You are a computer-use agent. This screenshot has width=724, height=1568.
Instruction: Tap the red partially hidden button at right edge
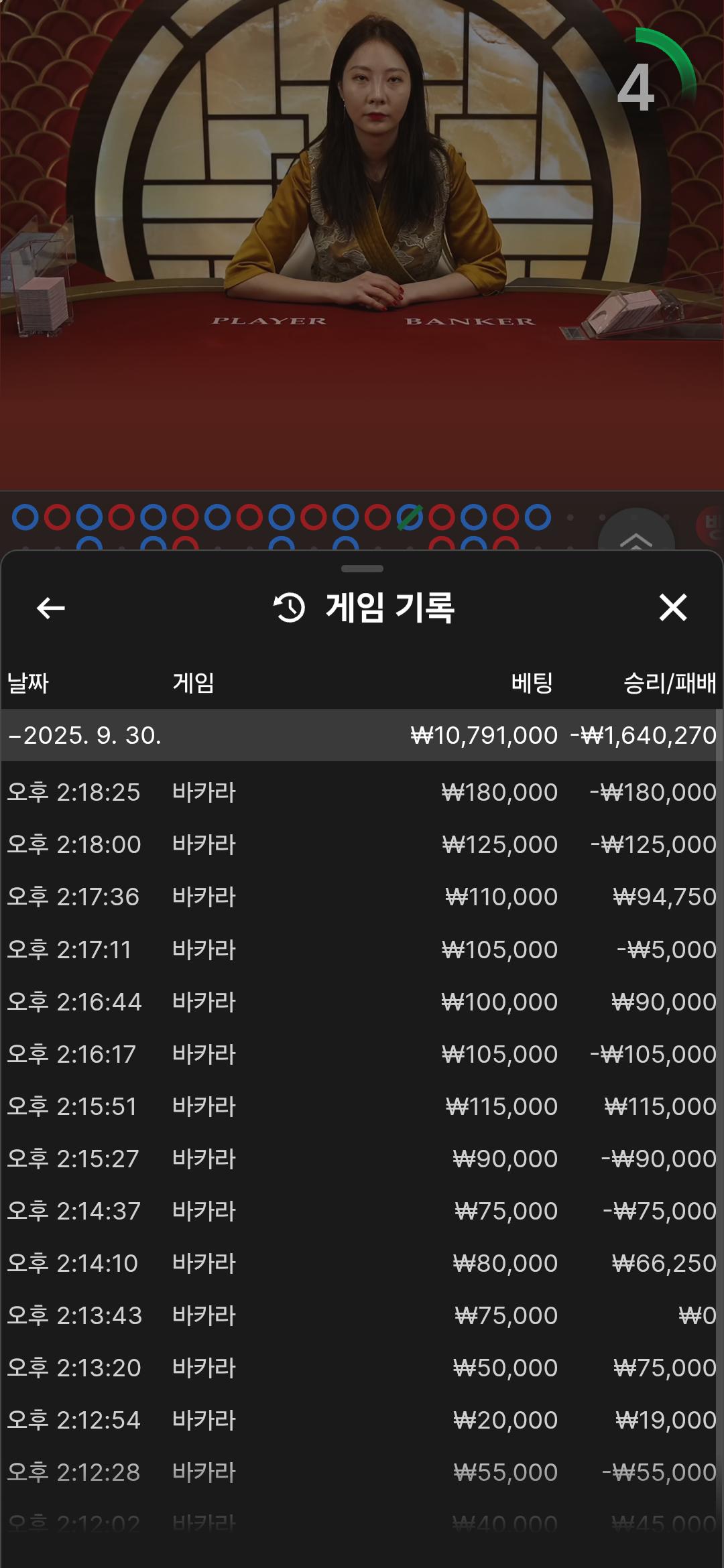tap(711, 526)
